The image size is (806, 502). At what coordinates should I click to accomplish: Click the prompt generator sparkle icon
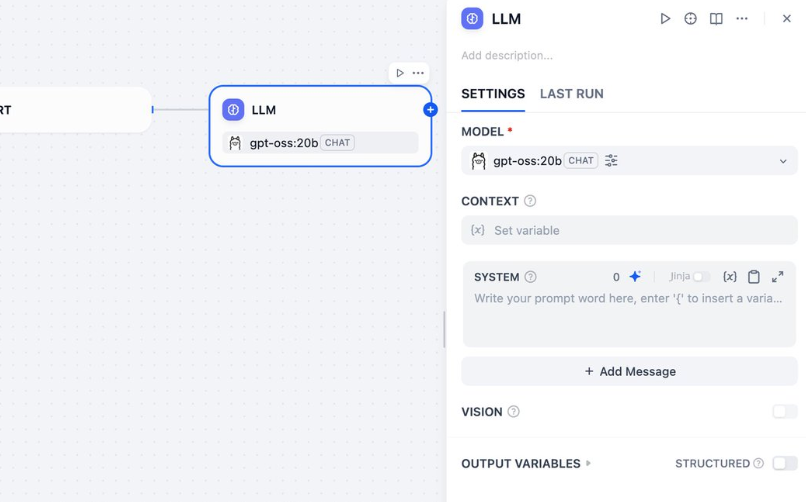point(635,277)
